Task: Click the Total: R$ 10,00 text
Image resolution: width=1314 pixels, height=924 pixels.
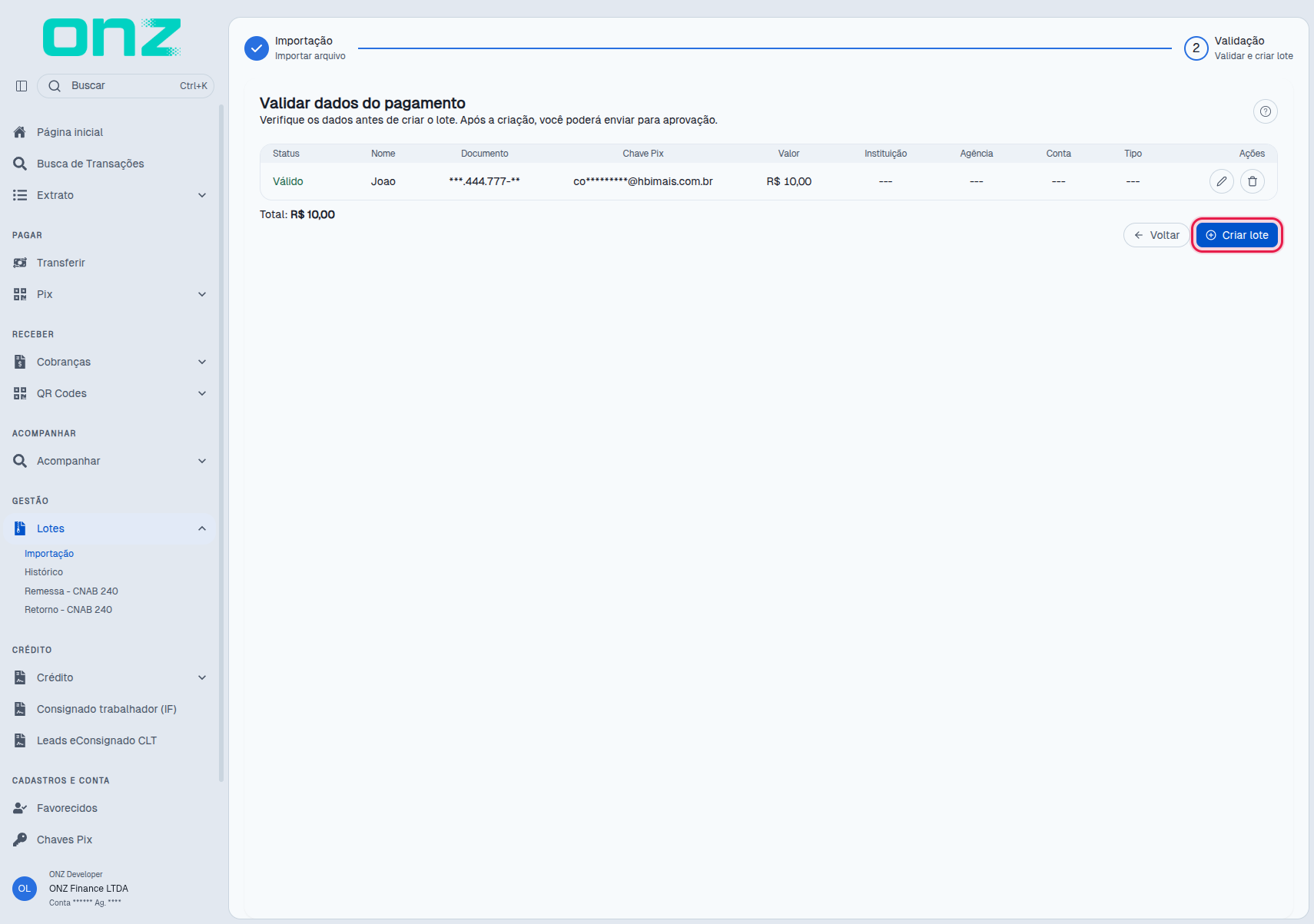Action: click(x=297, y=214)
